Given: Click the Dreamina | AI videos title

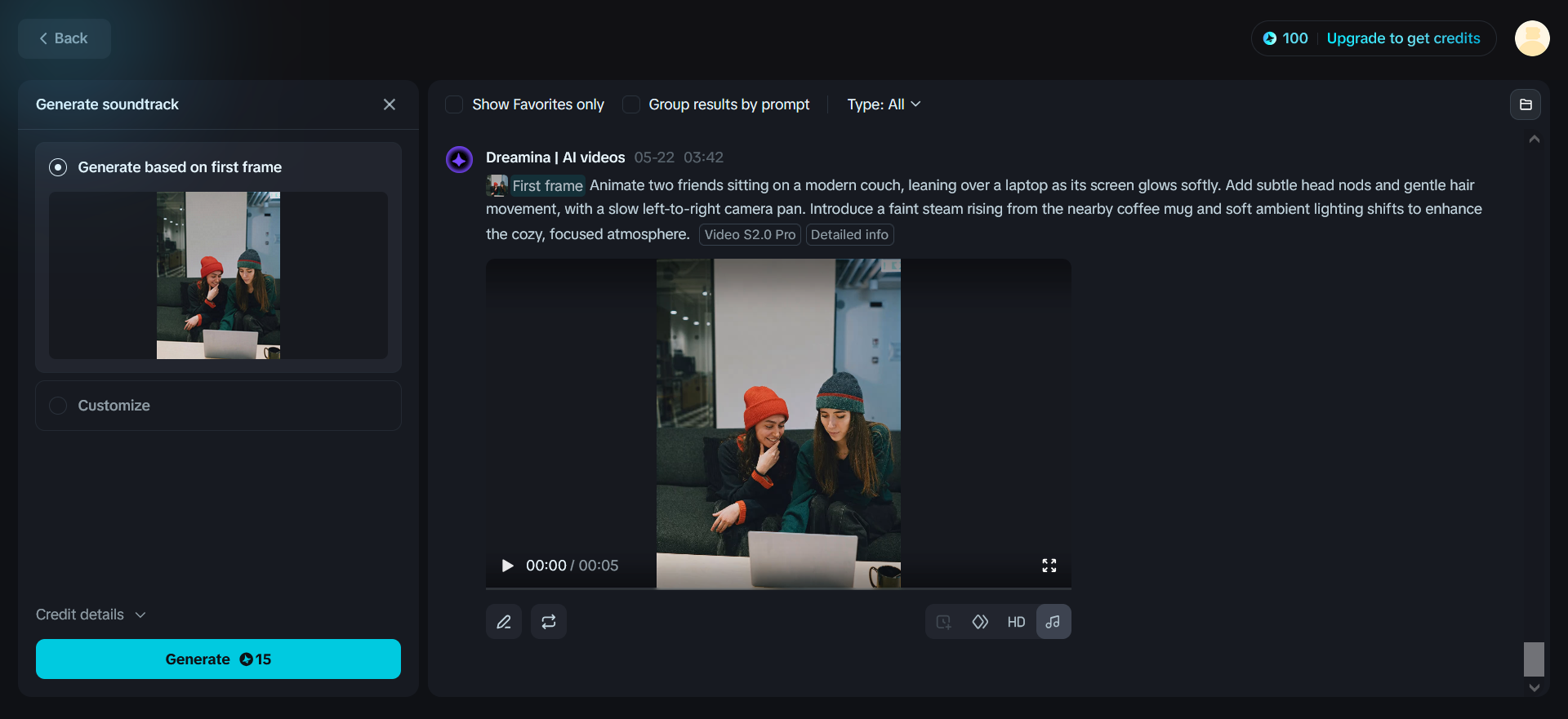Looking at the screenshot, I should tap(555, 158).
